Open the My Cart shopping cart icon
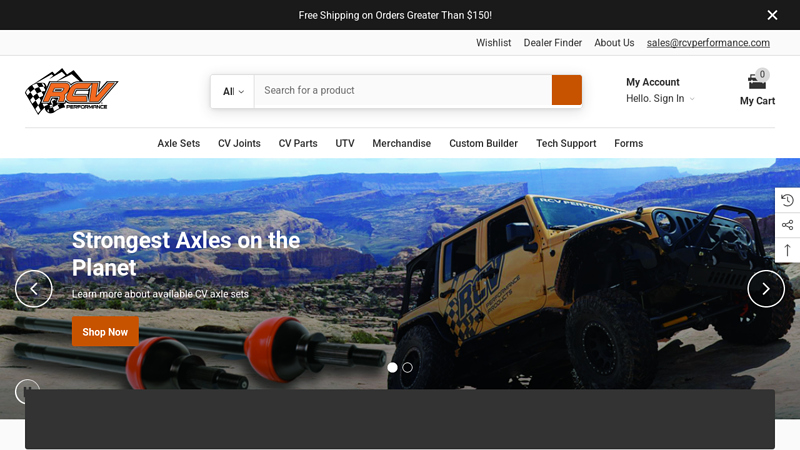Screen dimensions: 800x450 (x=757, y=82)
